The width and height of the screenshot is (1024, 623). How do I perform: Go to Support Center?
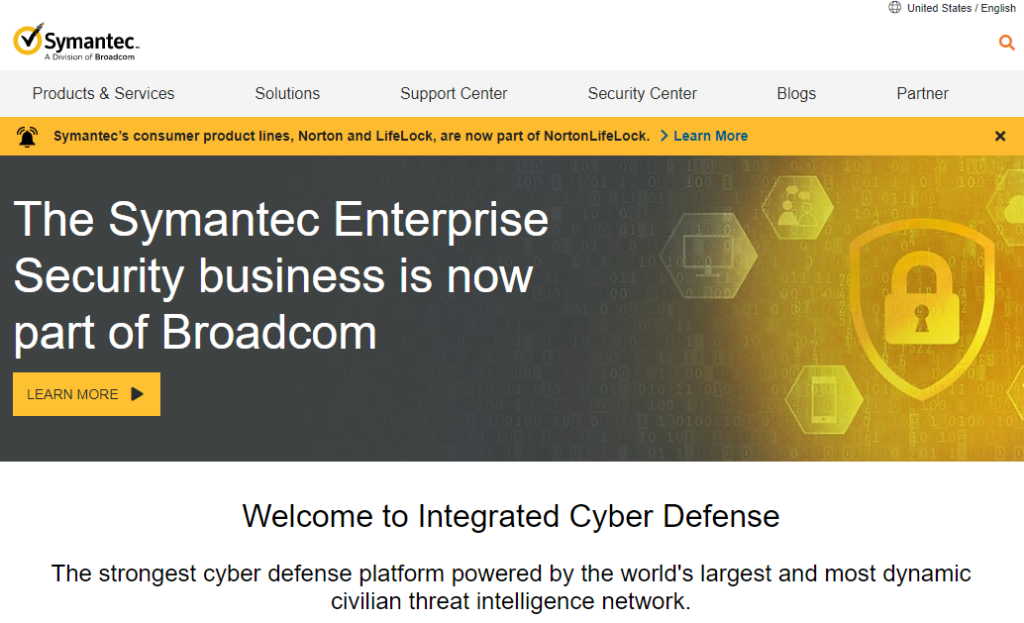pos(453,94)
